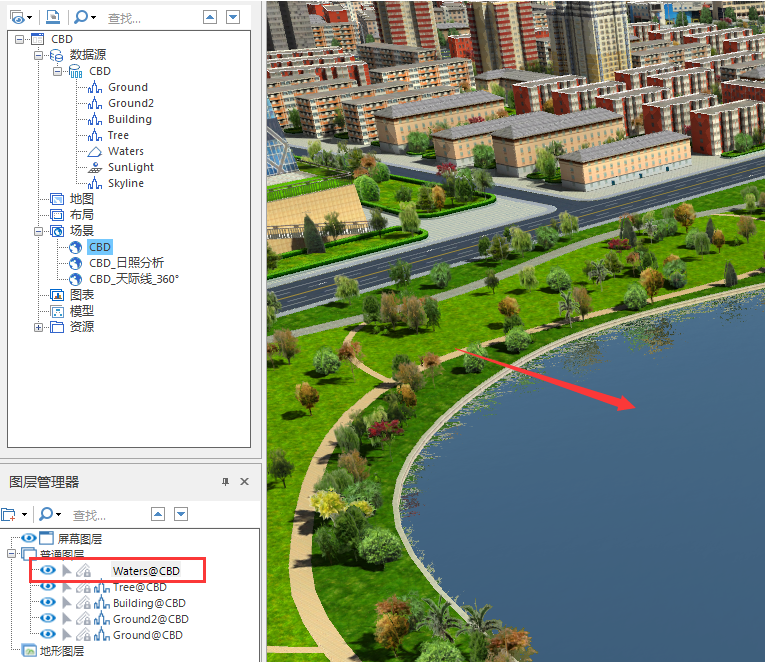765x662 pixels.
Task: Jump to previous workspace search result arrow
Action: pos(210,18)
